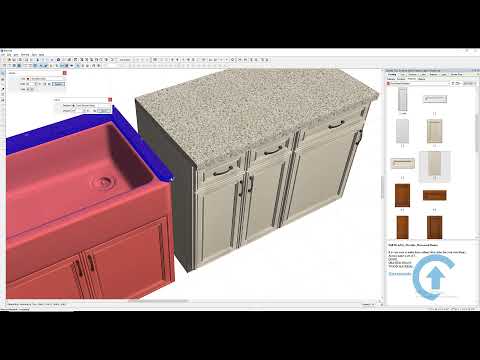Pick the beige raised-panel door, second row
This screenshot has height=360, width=480.
tap(434, 131)
